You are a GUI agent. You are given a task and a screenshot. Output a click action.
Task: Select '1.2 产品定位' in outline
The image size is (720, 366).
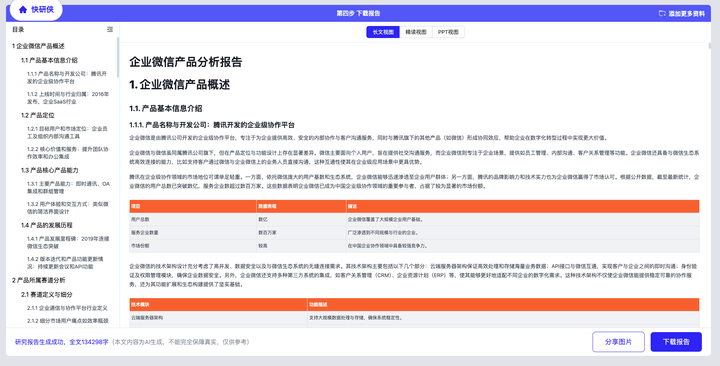tap(38, 115)
